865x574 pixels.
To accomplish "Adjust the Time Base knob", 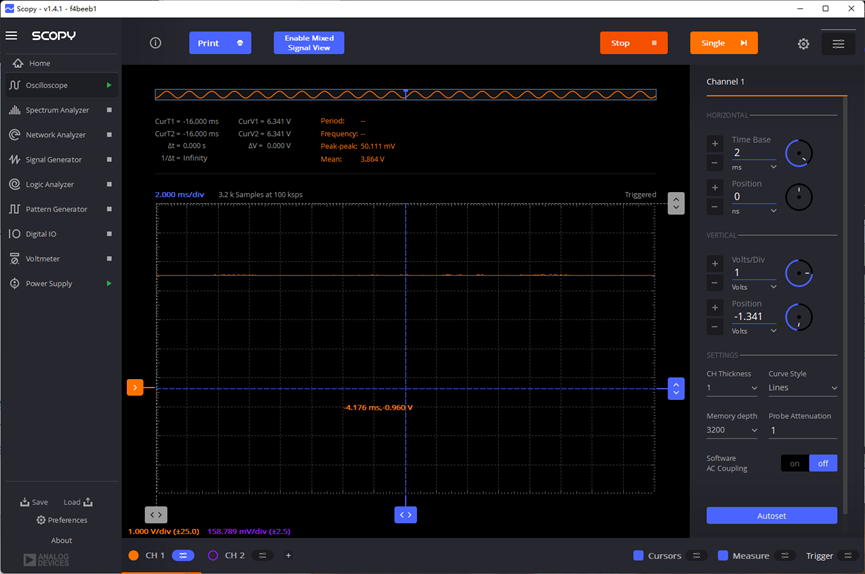I will tap(798, 153).
